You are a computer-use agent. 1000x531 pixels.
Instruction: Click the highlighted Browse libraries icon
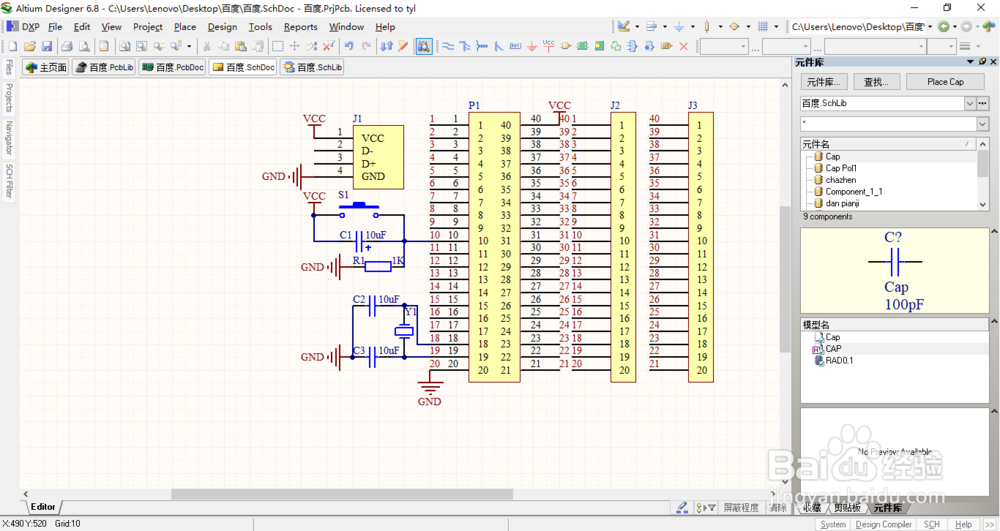(424, 46)
